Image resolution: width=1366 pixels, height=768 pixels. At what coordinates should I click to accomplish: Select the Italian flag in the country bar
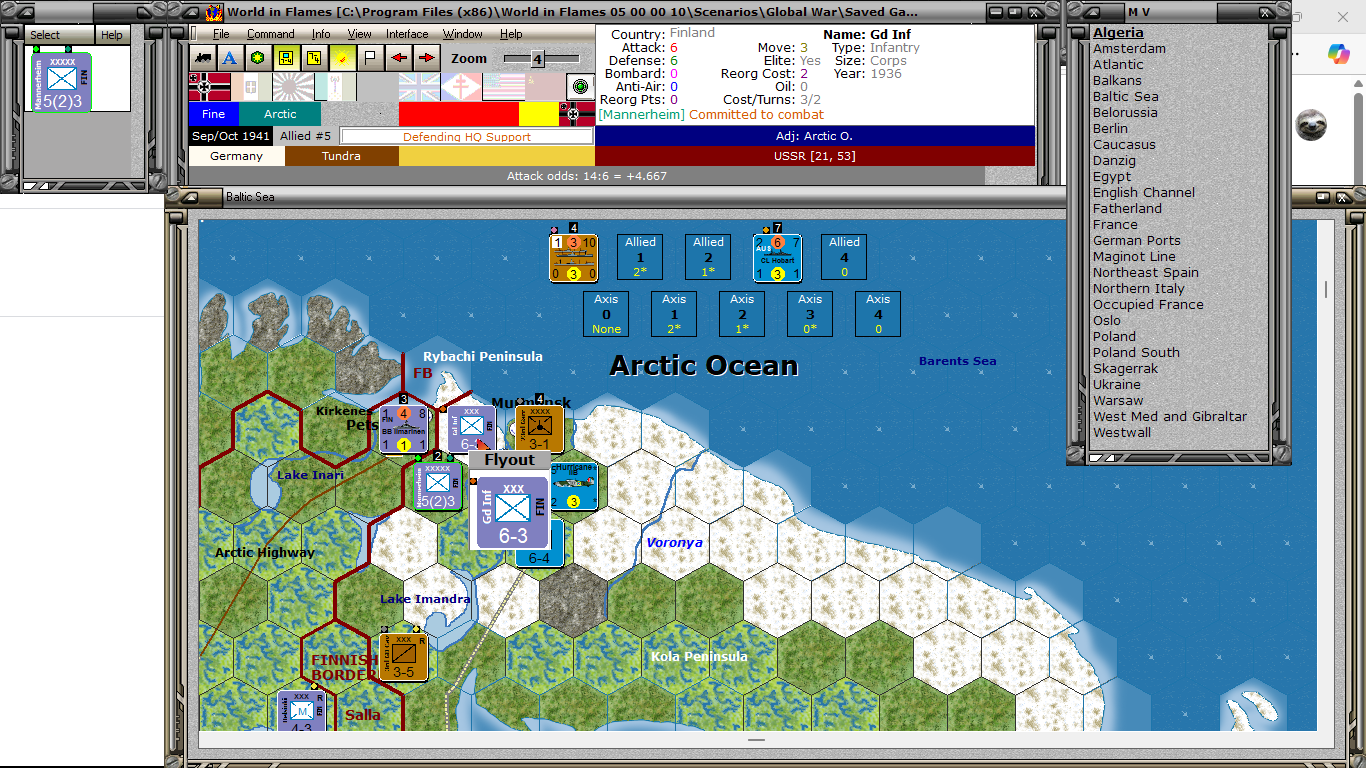tap(252, 87)
